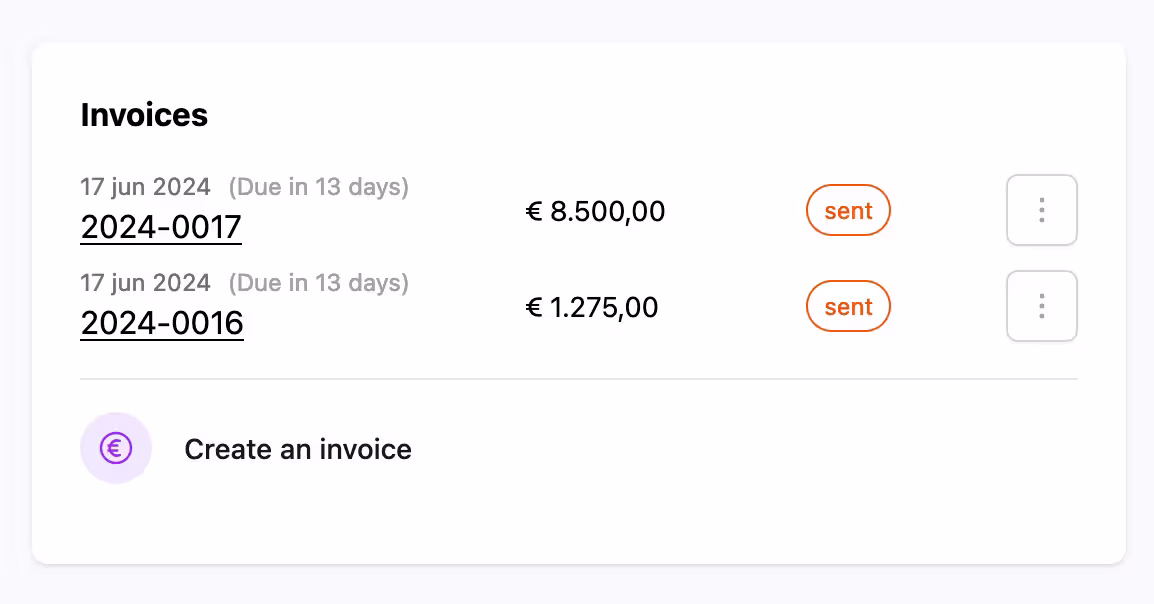The height and width of the screenshot is (604, 1154).
Task: Click the Invoices heading
Action: 144,115
